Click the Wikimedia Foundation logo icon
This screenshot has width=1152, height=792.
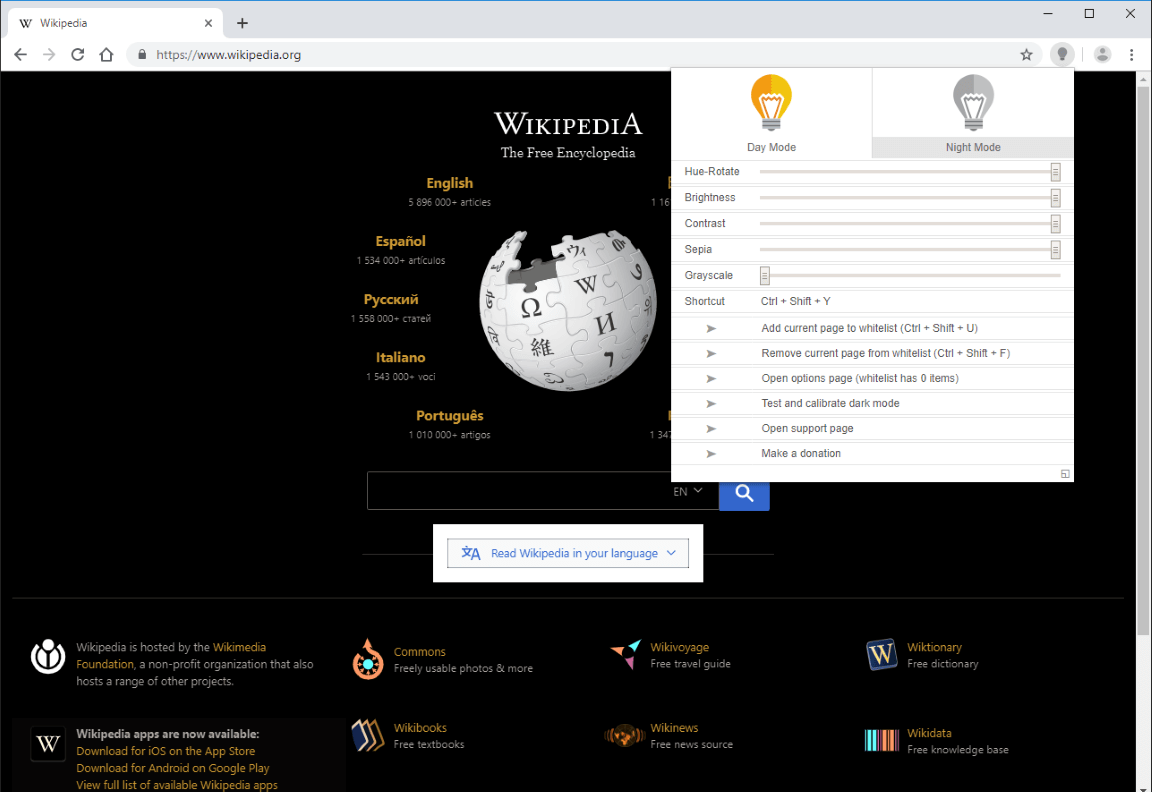[x=48, y=656]
